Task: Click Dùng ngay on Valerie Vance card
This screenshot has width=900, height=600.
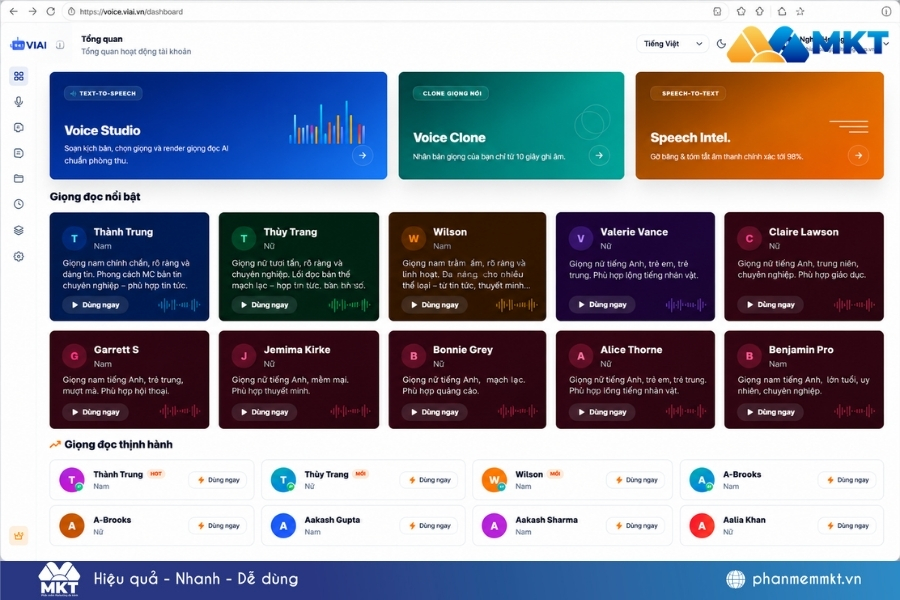Action: 602,305
